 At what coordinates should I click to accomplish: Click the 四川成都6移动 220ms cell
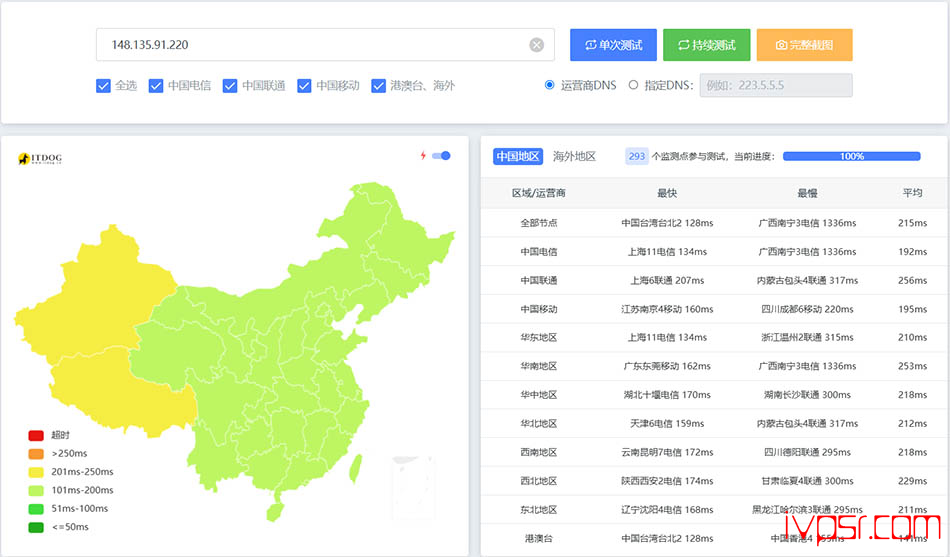tap(807, 309)
